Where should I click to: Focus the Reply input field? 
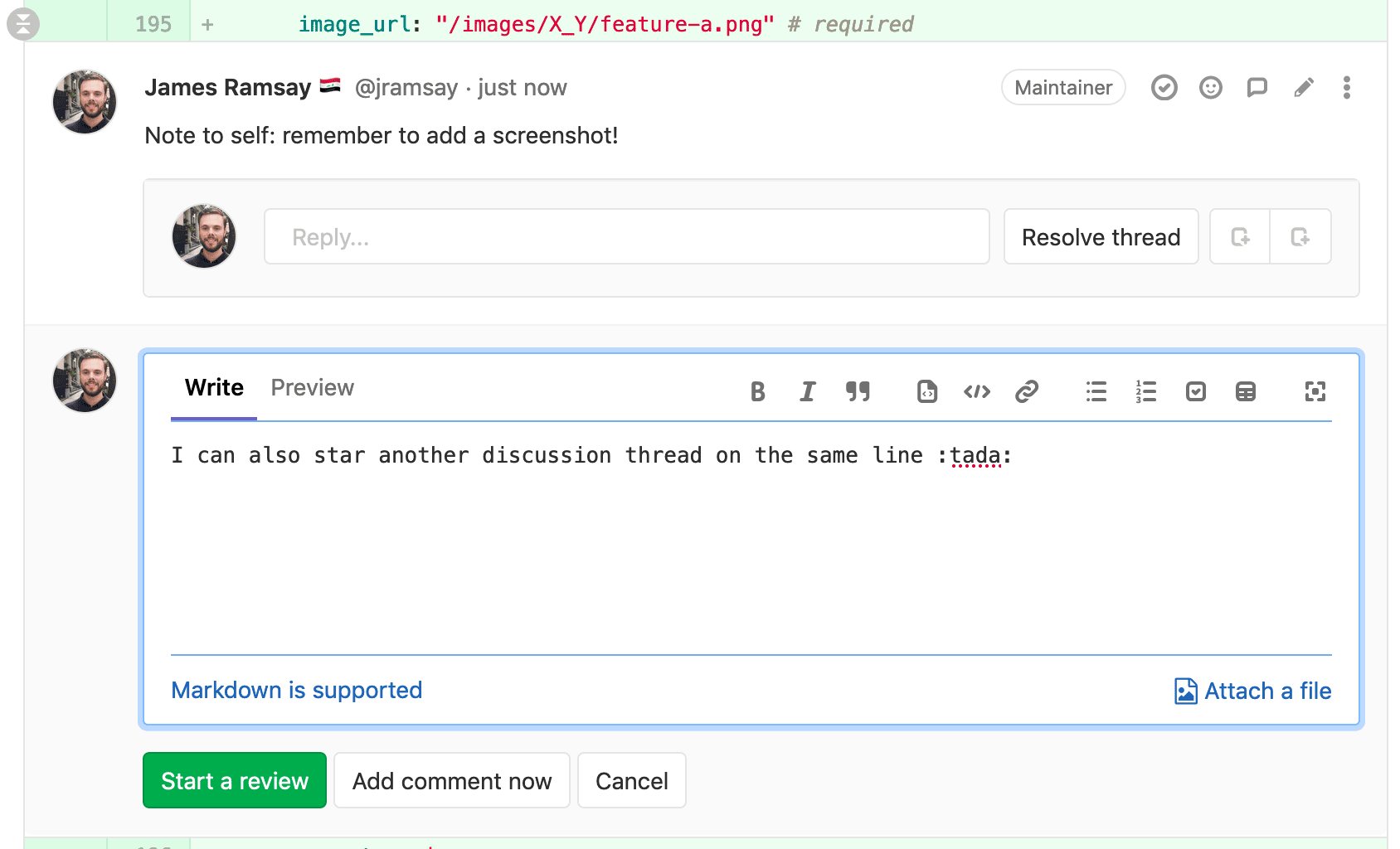[x=626, y=237]
